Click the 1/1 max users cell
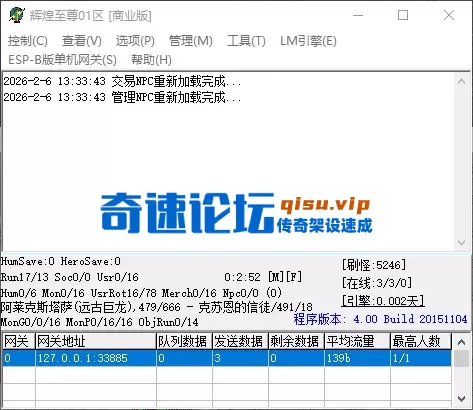 tap(421, 358)
